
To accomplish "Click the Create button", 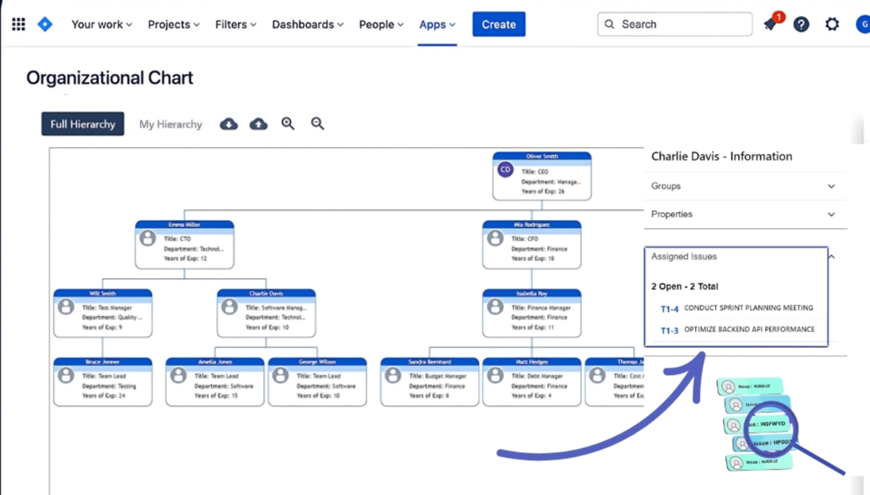I will pos(498,24).
